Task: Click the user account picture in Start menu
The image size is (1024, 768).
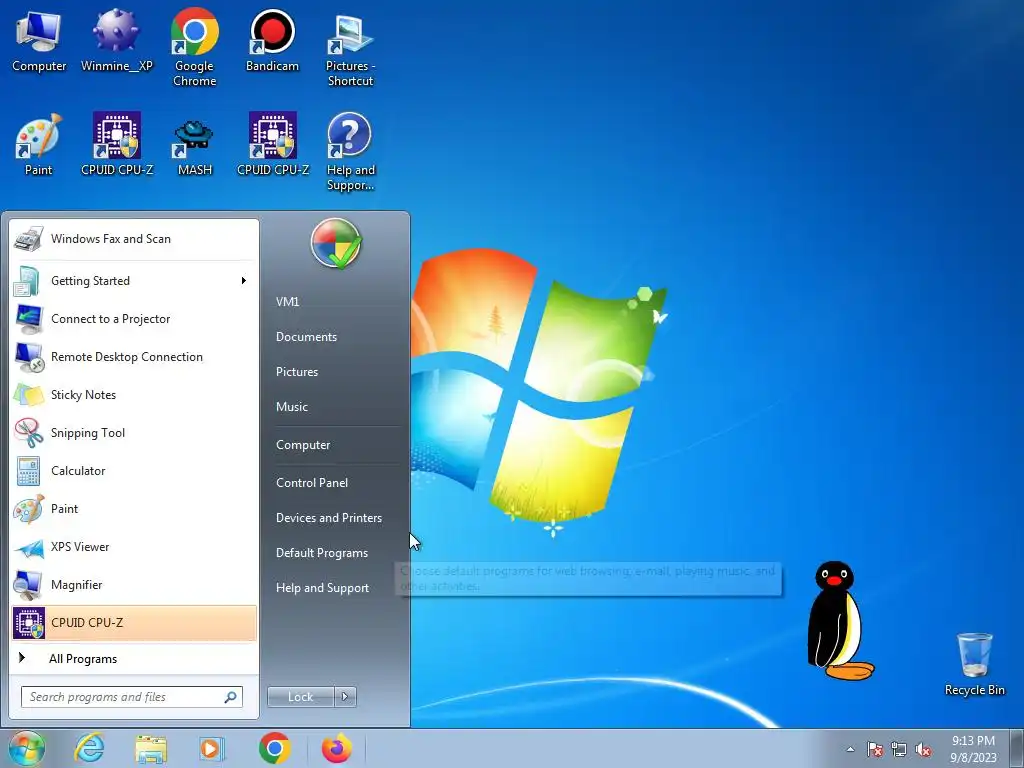Action: tap(336, 243)
